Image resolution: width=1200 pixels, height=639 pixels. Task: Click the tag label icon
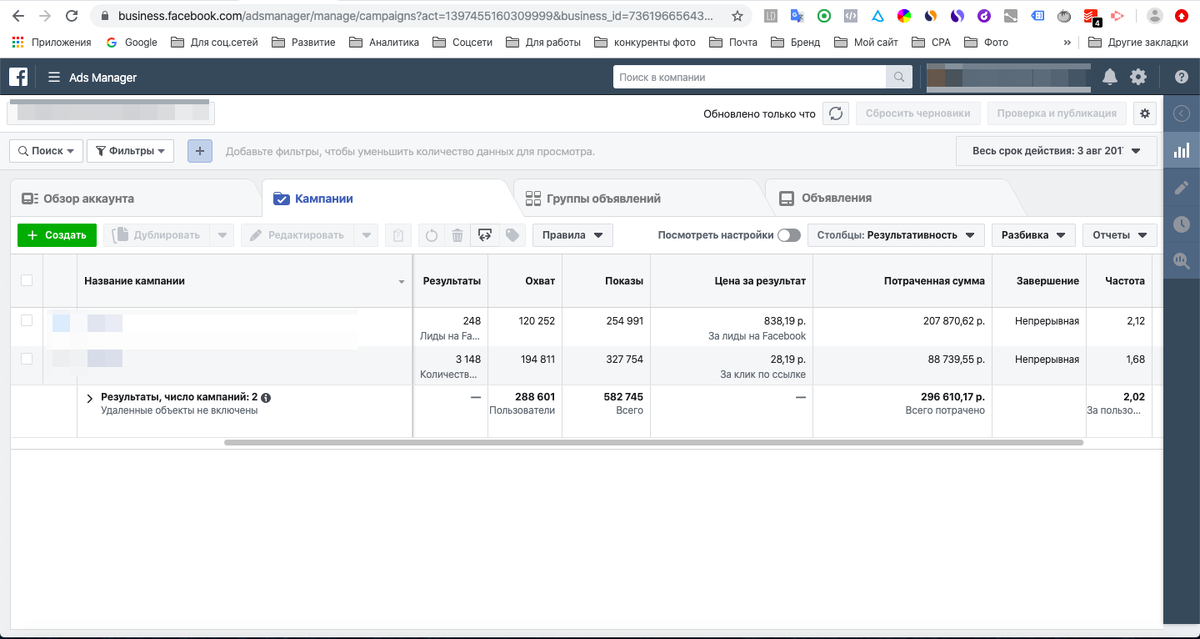512,235
